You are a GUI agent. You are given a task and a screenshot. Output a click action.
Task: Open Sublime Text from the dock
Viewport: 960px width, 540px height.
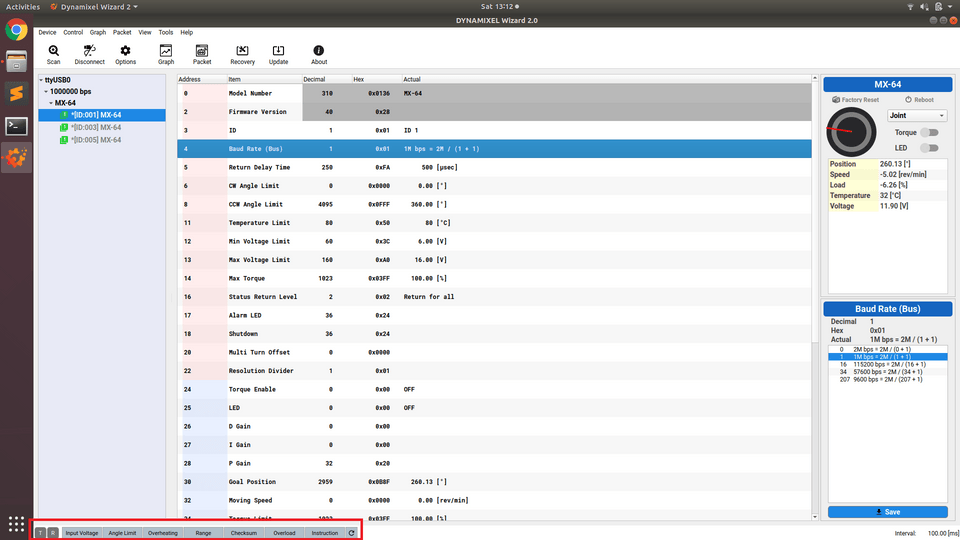(17, 94)
